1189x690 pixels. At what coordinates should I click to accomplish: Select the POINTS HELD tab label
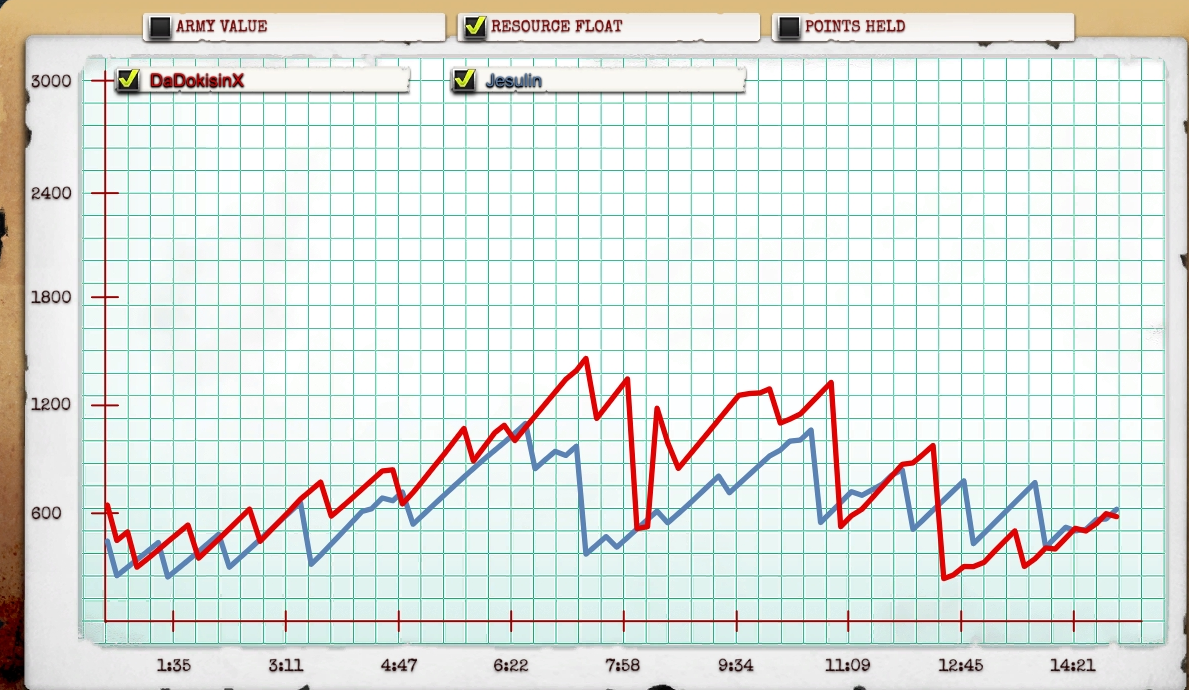tap(854, 27)
